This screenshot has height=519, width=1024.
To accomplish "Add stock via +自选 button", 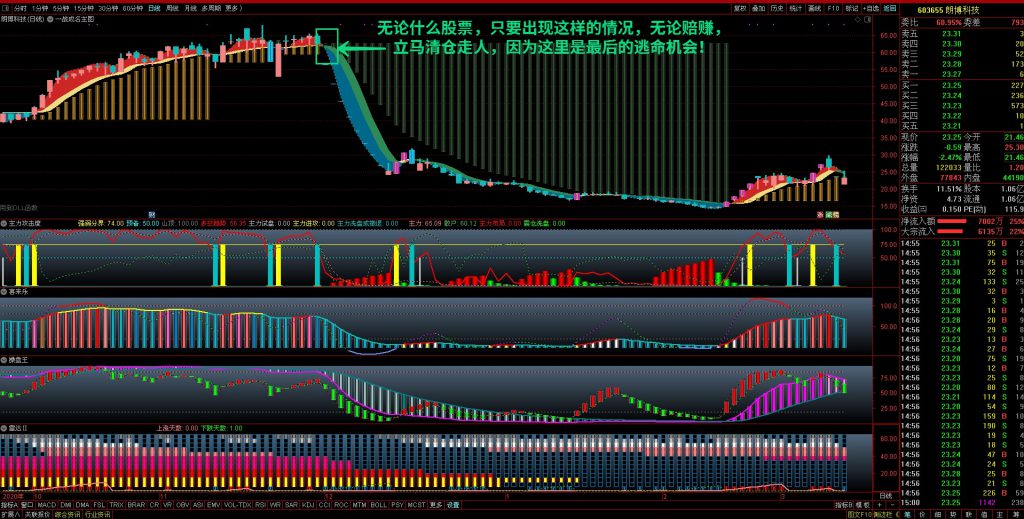I will 871,7.
